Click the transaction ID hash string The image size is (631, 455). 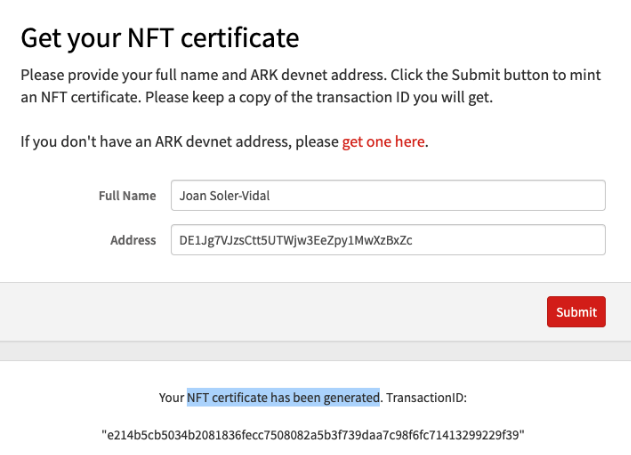(313, 435)
